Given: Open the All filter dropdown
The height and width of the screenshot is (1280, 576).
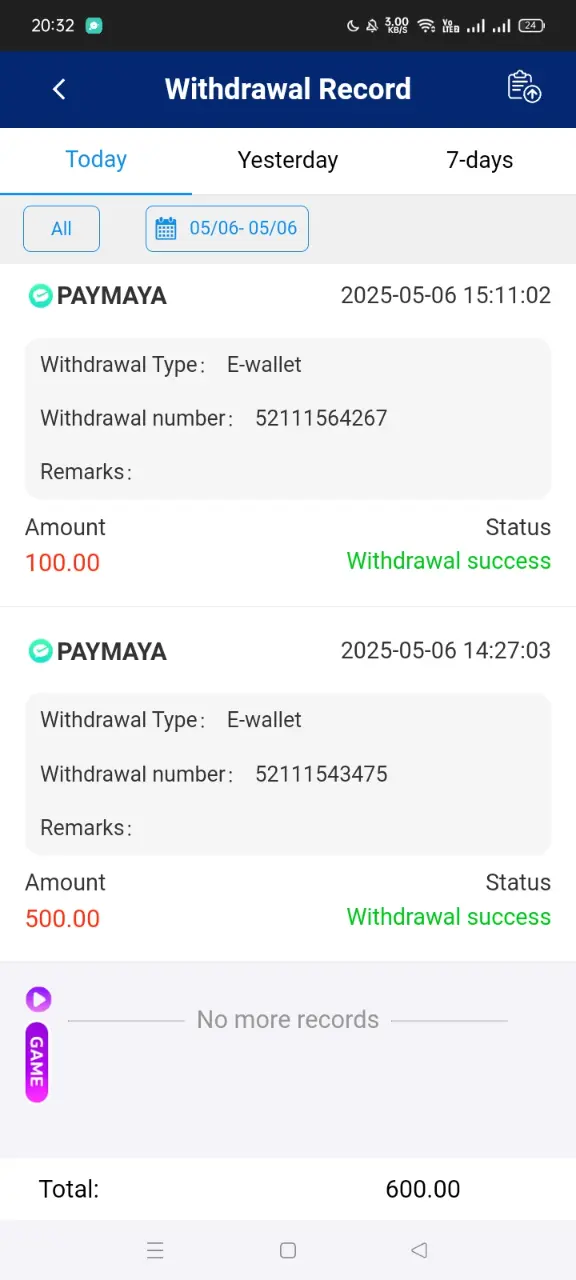Looking at the screenshot, I should (x=61, y=229).
